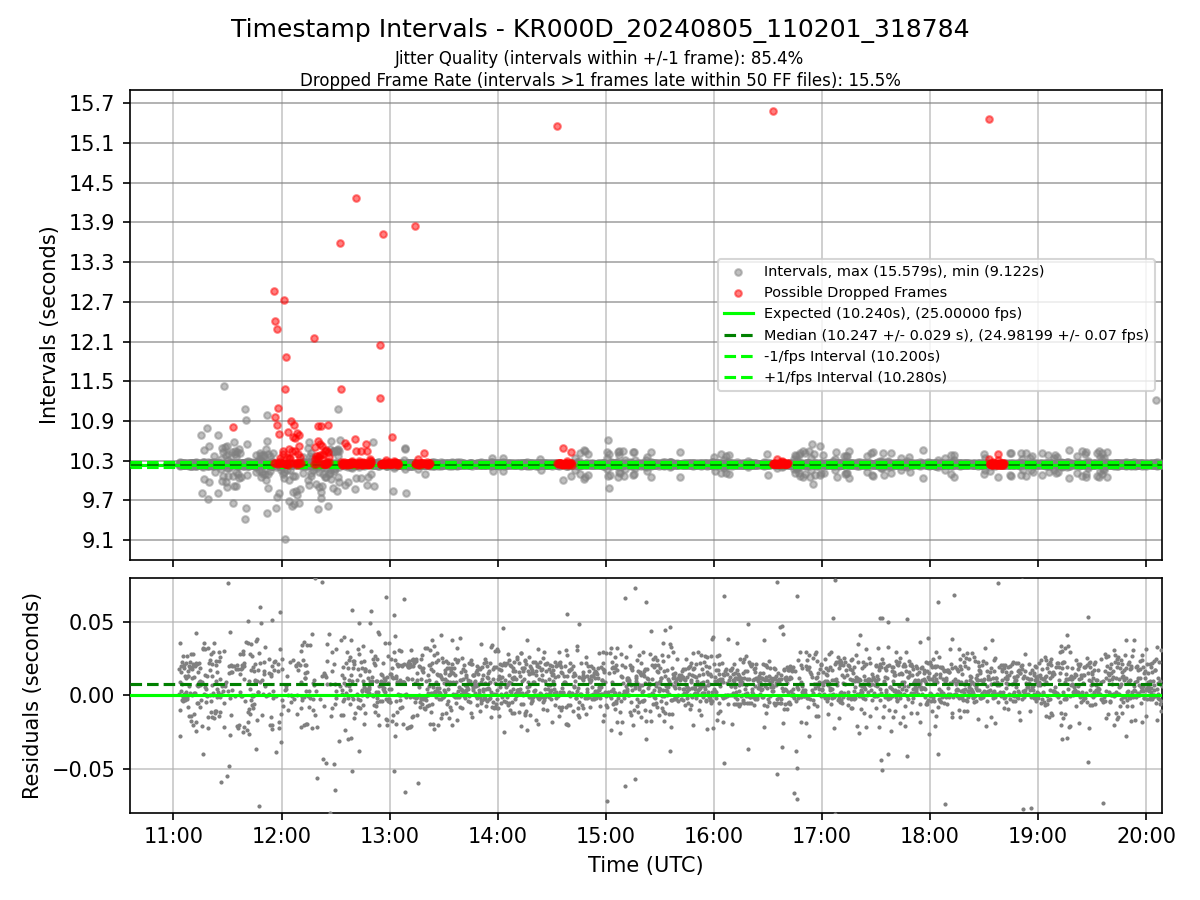1200x900 pixels.
Task: Select the 'Jitter Quality' 85.4% subtitle line
Action: (x=600, y=58)
